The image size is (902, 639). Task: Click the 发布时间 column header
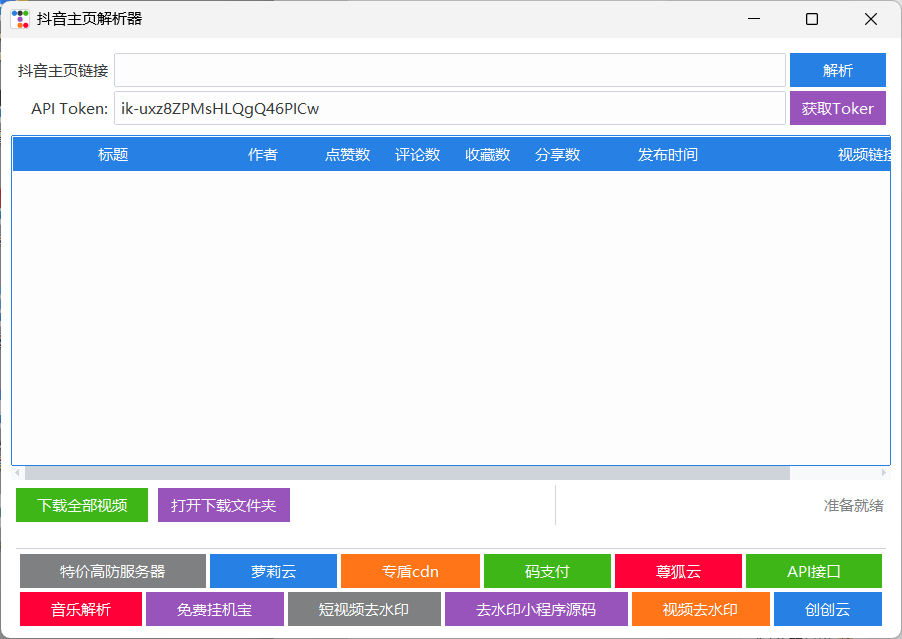[667, 154]
